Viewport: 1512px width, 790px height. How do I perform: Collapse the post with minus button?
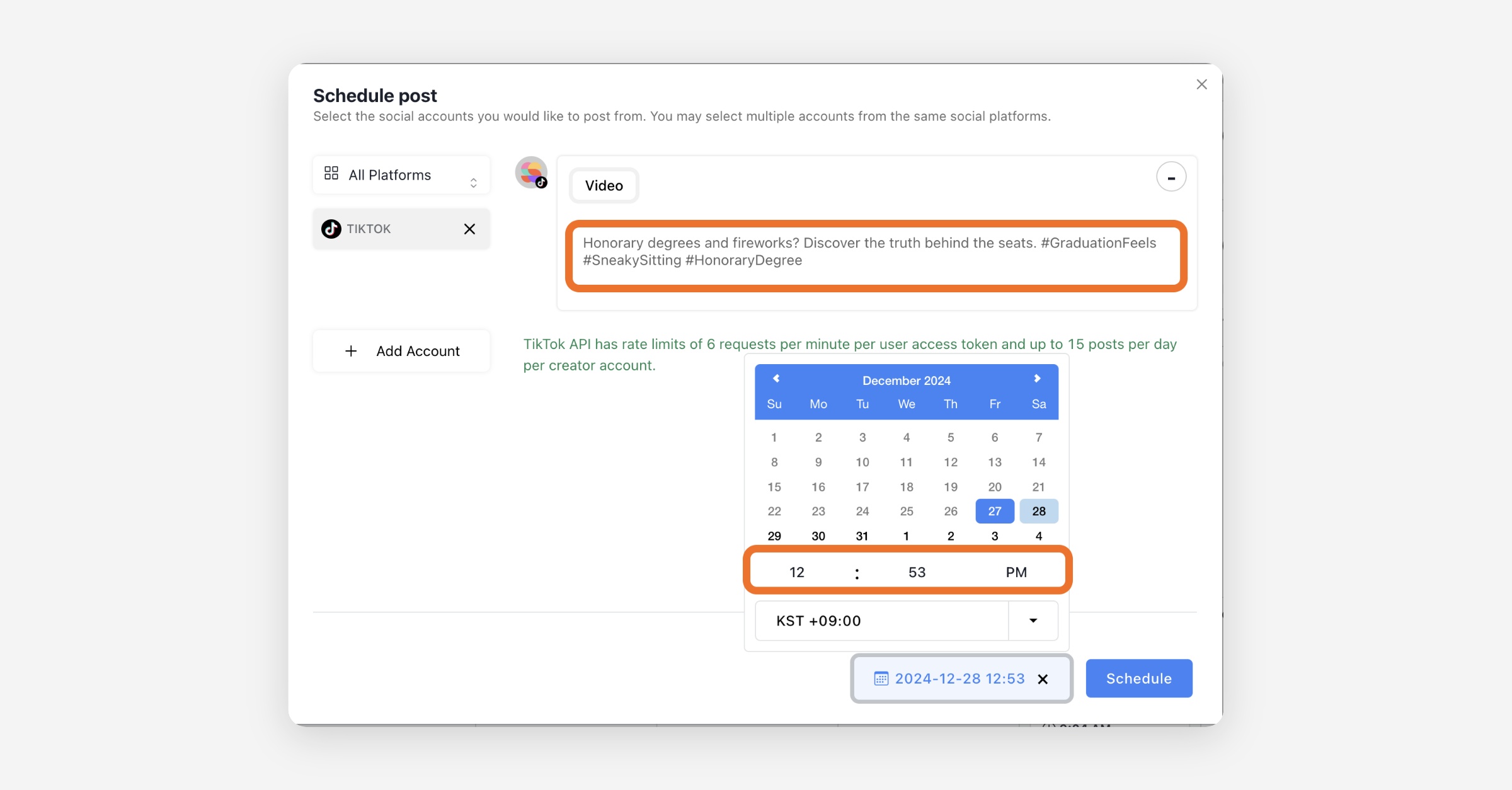[x=1171, y=177]
